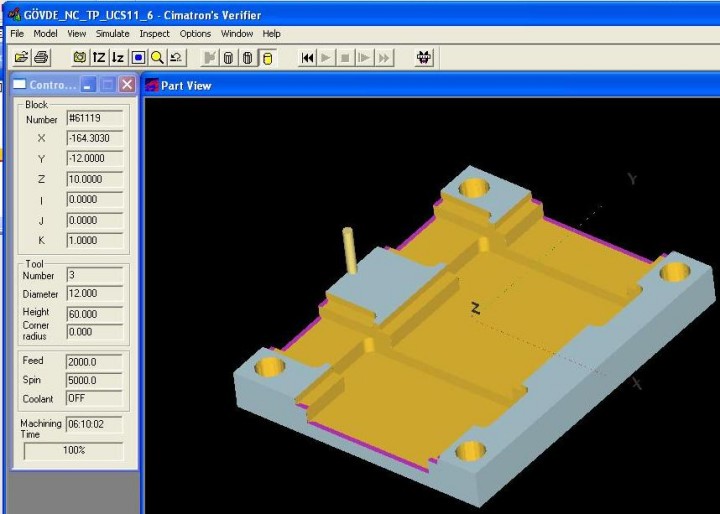Viewport: 720px width, 514px height.
Task: Click the down-arrow Z view icon
Action: [118, 58]
